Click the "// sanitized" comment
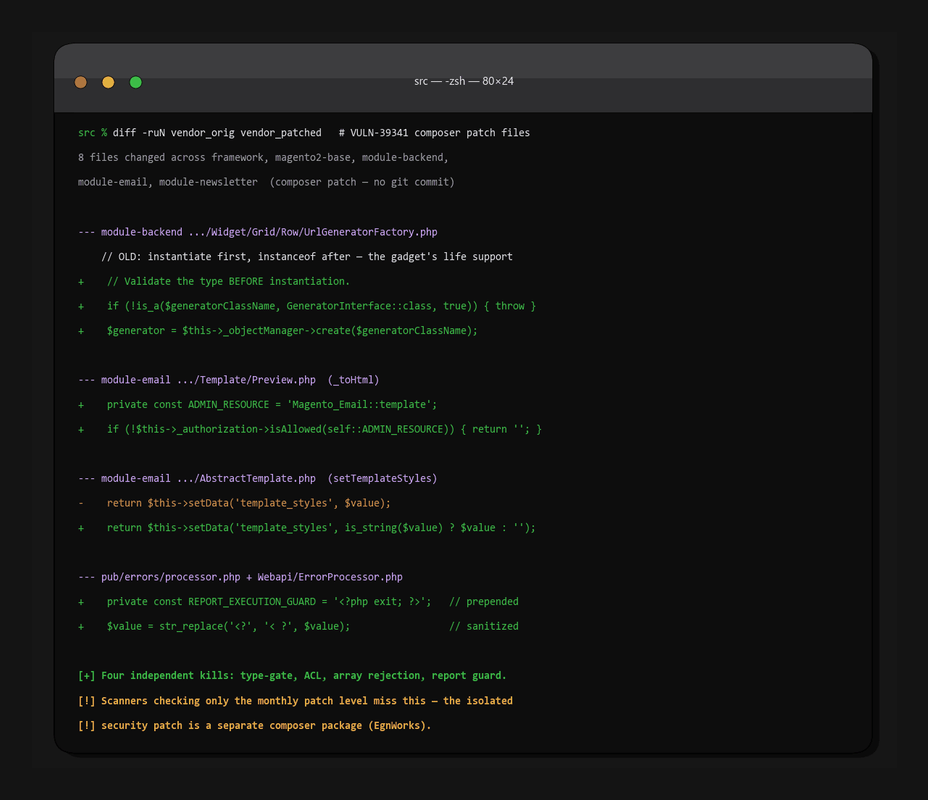 484,627
